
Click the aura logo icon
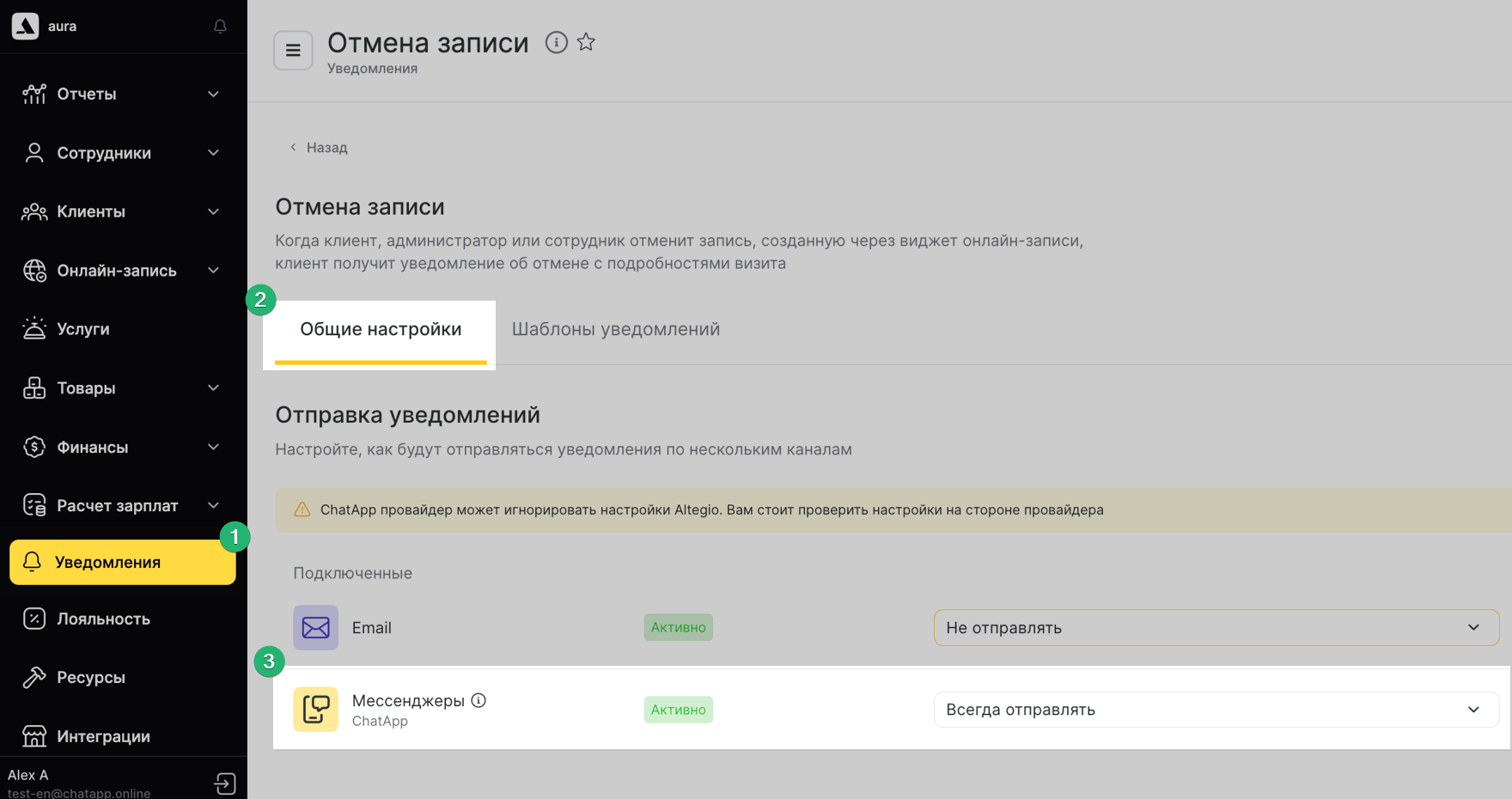(26, 26)
